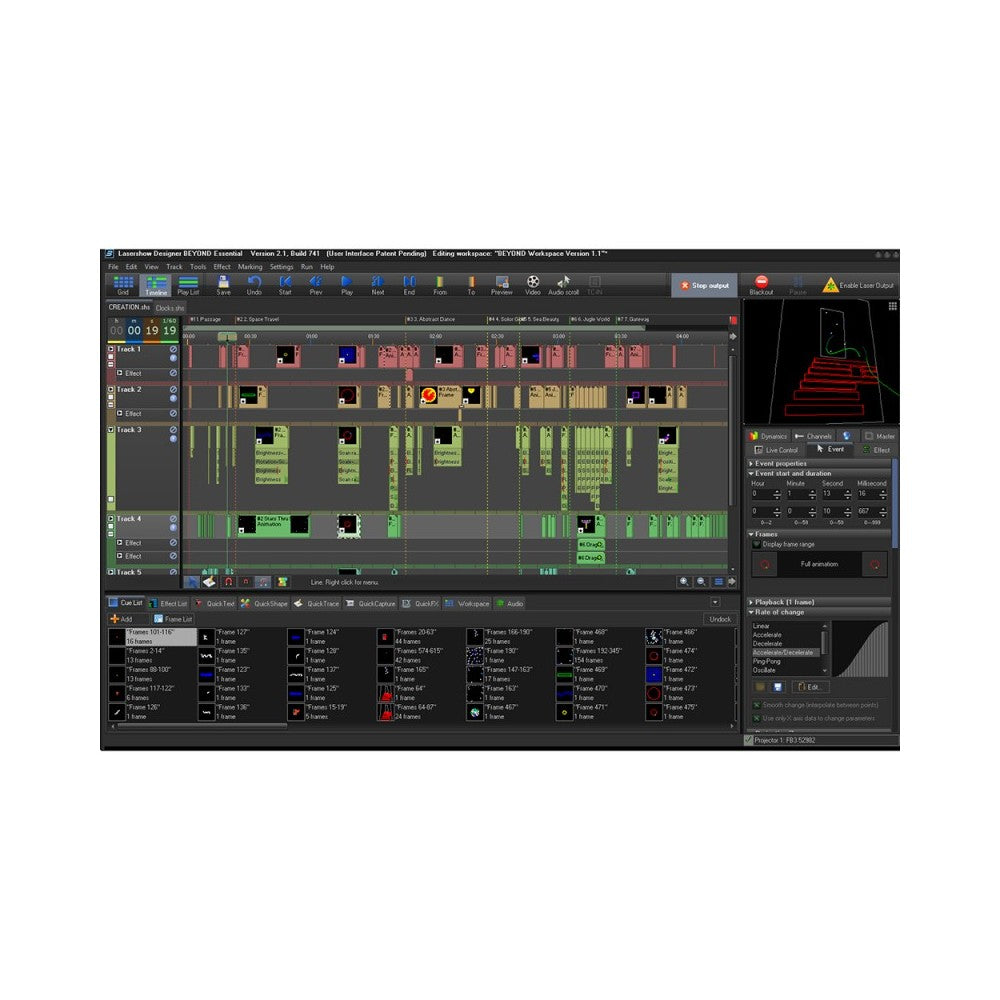1000x1000 pixels.
Task: Save the show with Save icon
Action: click(x=223, y=285)
